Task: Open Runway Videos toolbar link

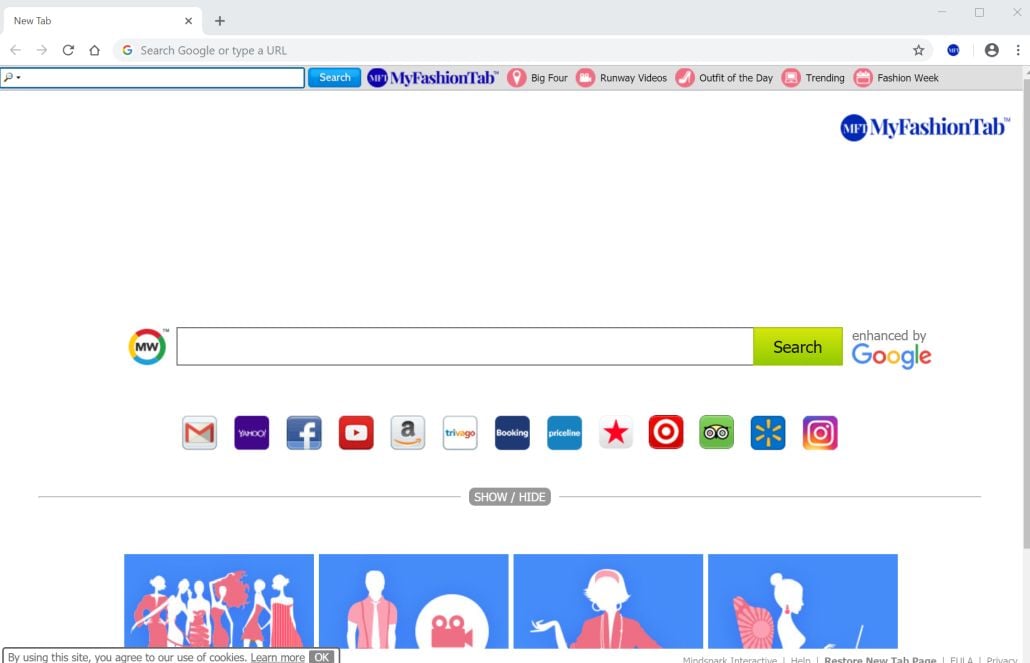Action: point(621,78)
